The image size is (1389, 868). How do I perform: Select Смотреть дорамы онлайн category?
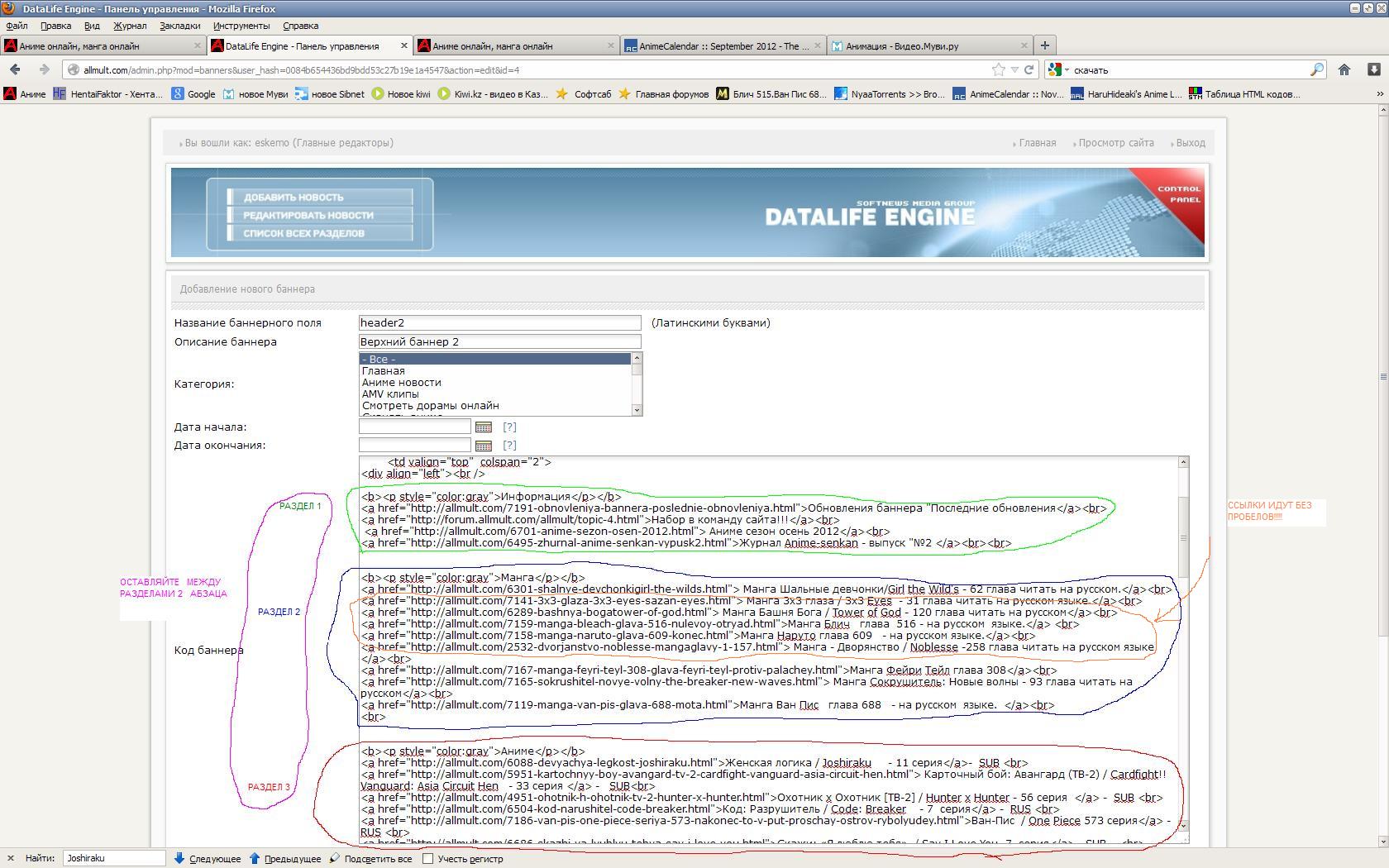(495, 406)
